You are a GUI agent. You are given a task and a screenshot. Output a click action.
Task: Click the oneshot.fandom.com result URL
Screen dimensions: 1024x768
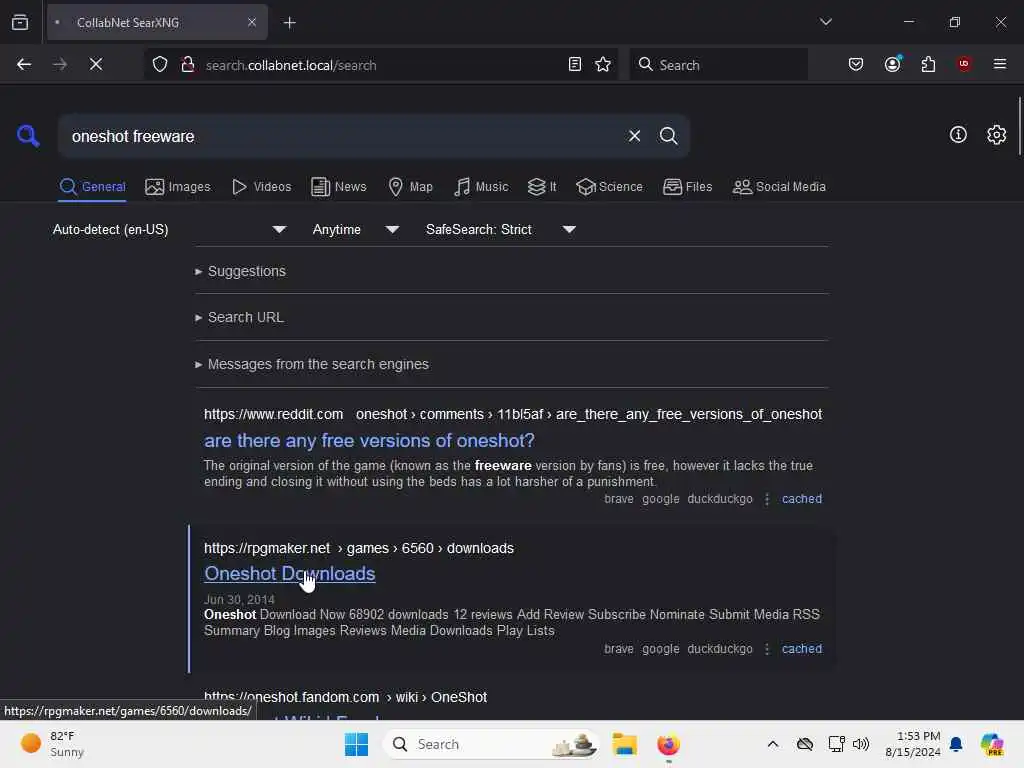tap(345, 697)
